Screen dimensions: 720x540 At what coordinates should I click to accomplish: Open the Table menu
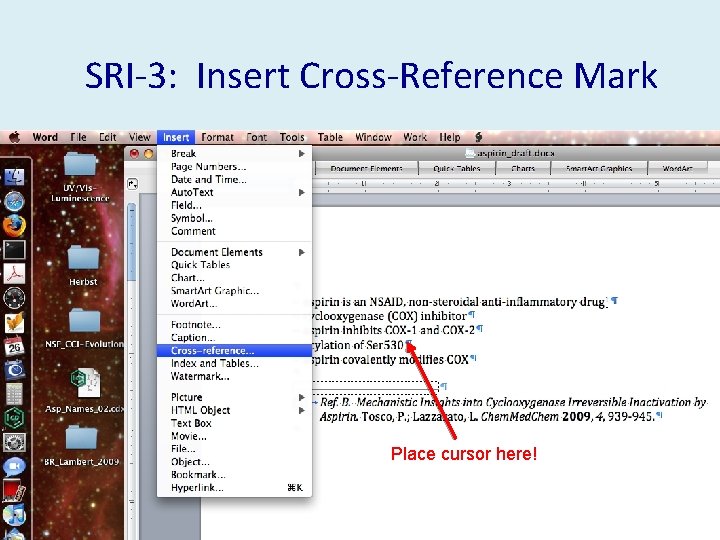coord(330,137)
